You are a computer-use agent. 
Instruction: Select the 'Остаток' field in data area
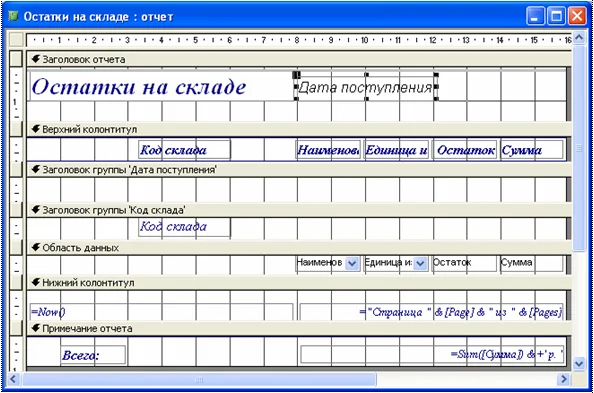pyautogui.click(x=465, y=263)
